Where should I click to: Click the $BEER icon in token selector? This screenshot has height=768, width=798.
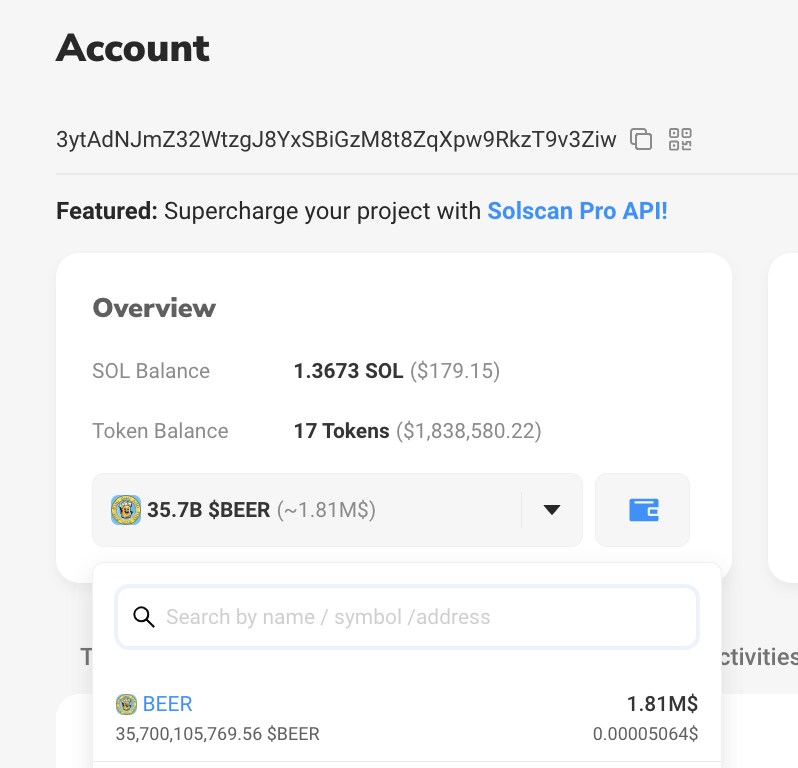point(126,509)
